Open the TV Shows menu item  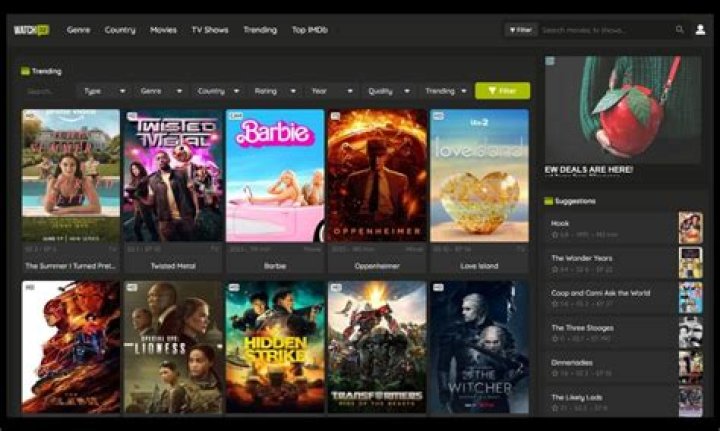pyautogui.click(x=210, y=30)
